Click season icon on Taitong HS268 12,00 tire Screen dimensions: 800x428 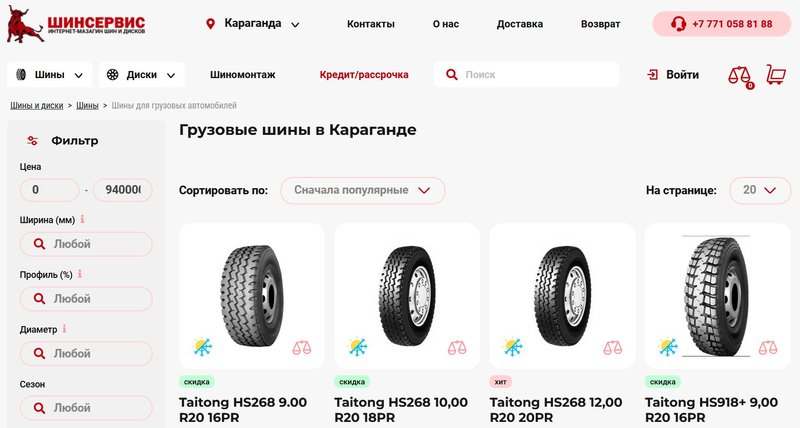(x=513, y=347)
